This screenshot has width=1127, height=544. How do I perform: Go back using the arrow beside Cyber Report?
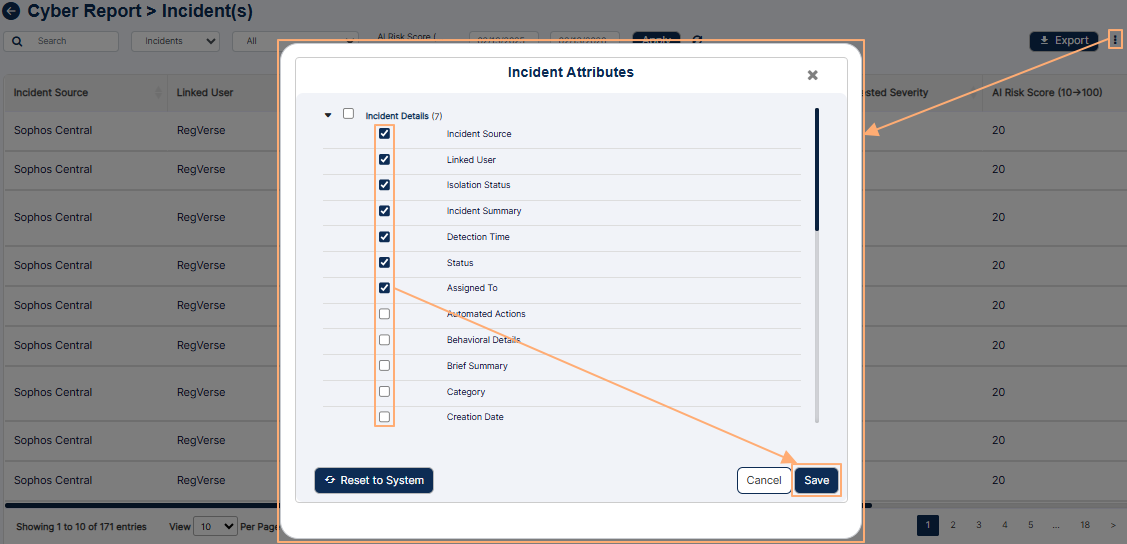(12, 11)
